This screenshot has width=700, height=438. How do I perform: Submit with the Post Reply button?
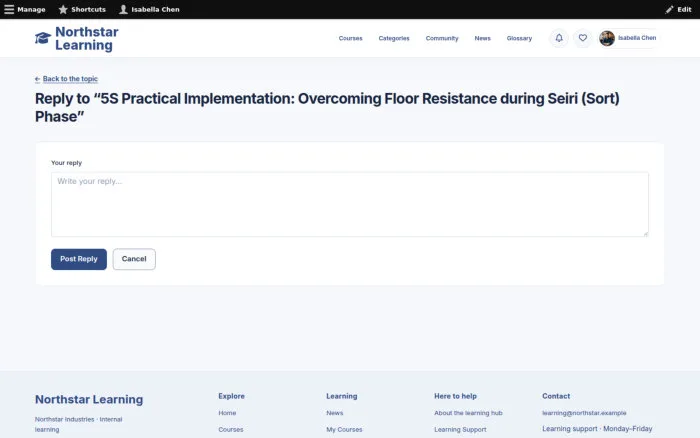[79, 259]
